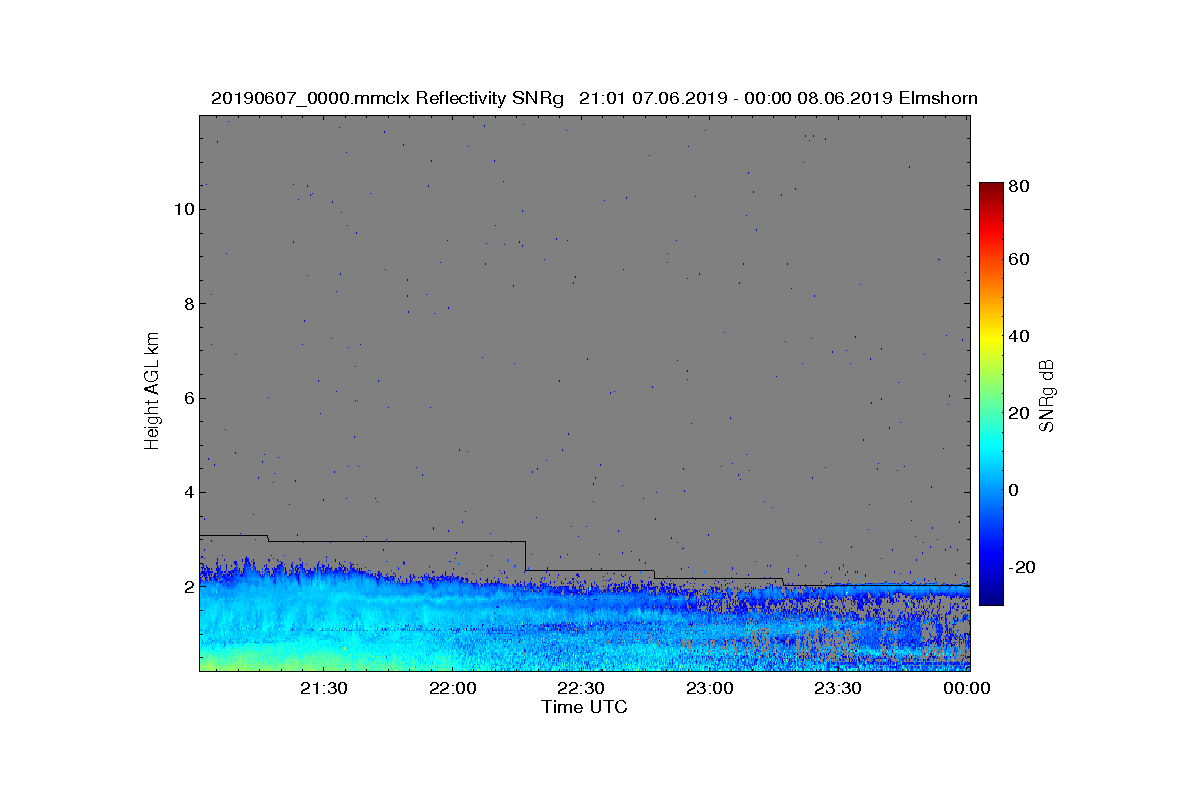Click the 23:30 time tick label
The width and height of the screenshot is (1200, 800).
pyautogui.click(x=838, y=689)
